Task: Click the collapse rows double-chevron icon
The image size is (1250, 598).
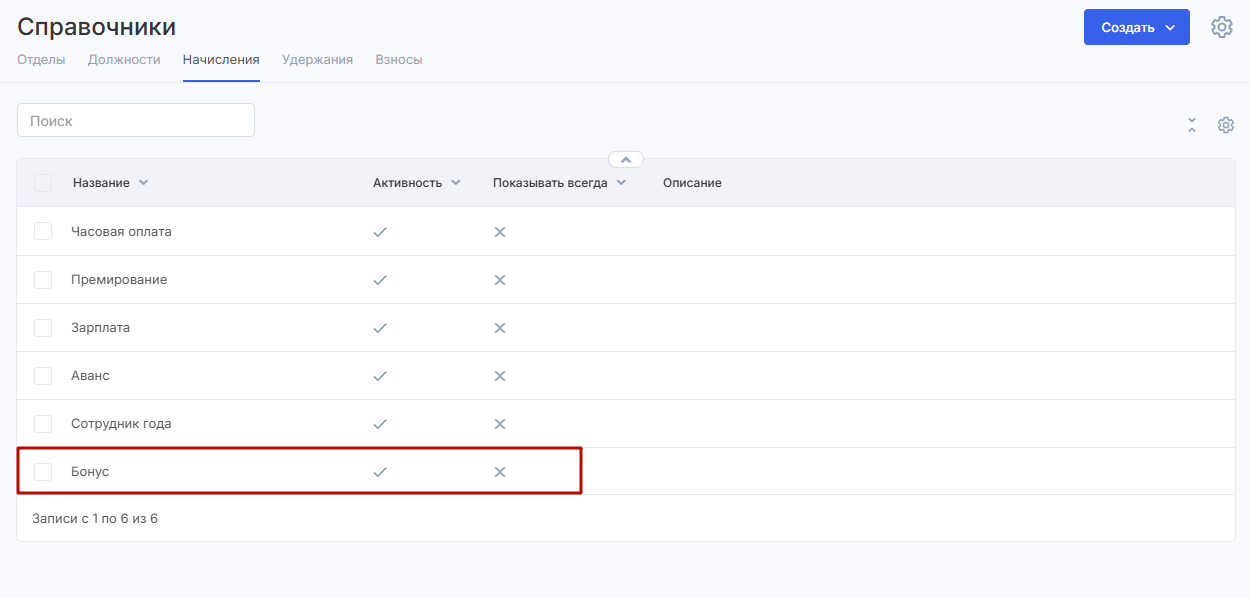Action: pos(1192,125)
